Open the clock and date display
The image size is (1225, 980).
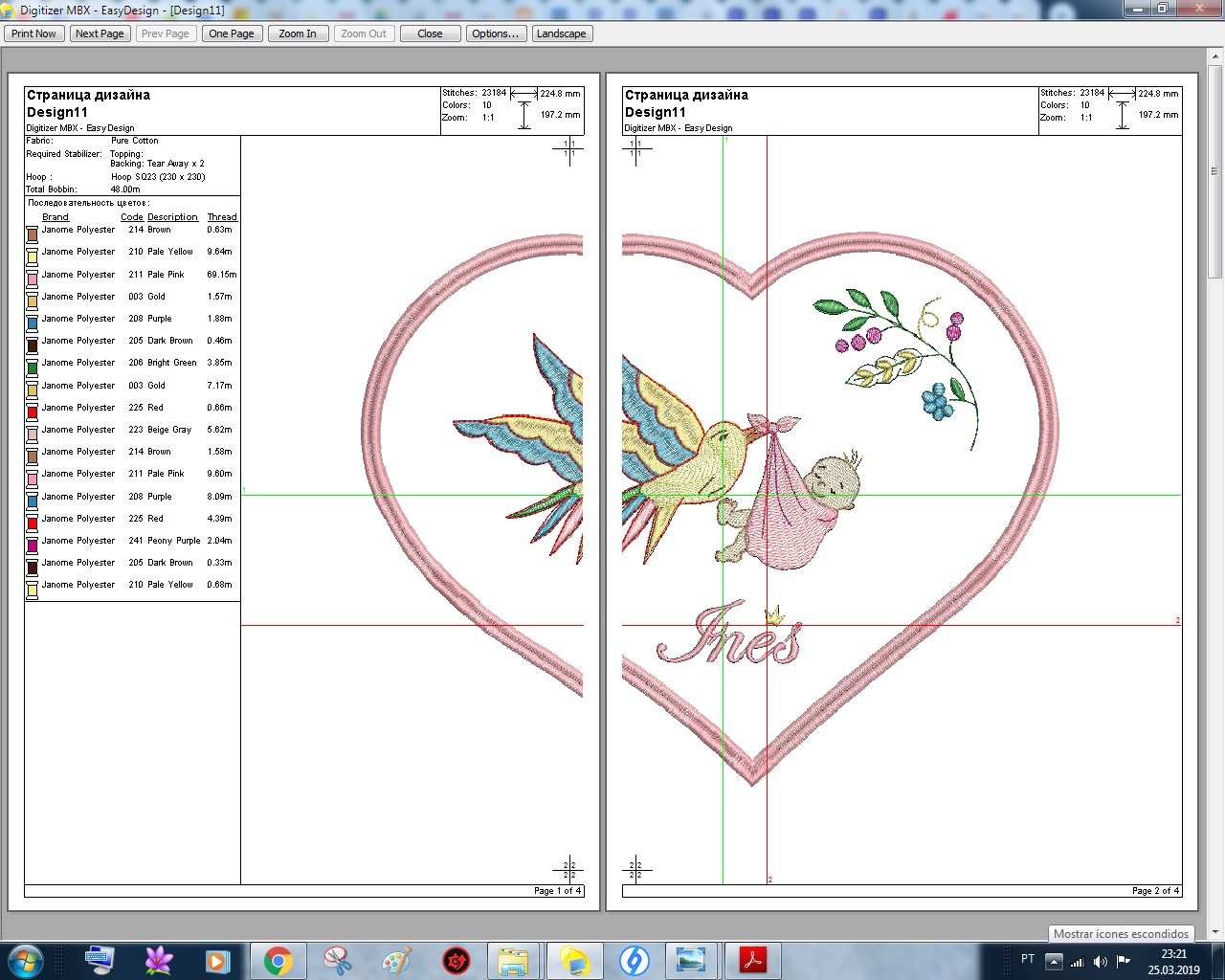tap(1173, 961)
